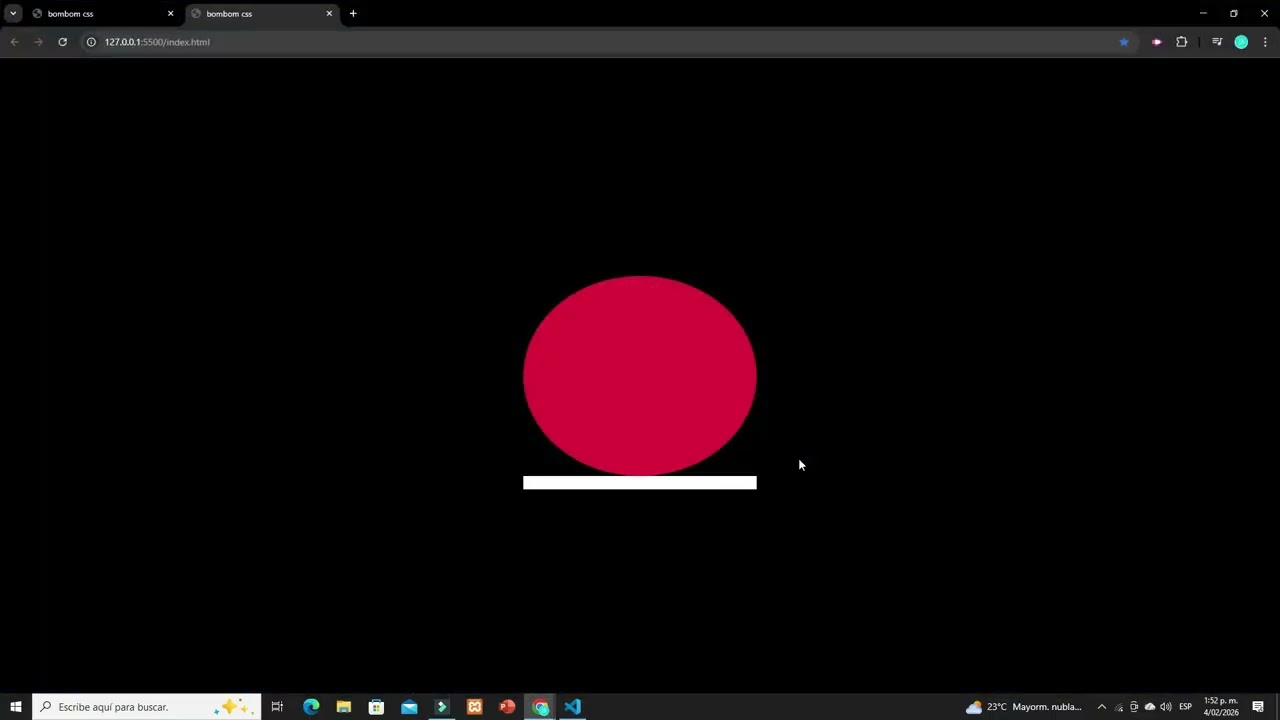The height and width of the screenshot is (720, 1280).
Task: Open the notification center icon
Action: [x=1258, y=707]
